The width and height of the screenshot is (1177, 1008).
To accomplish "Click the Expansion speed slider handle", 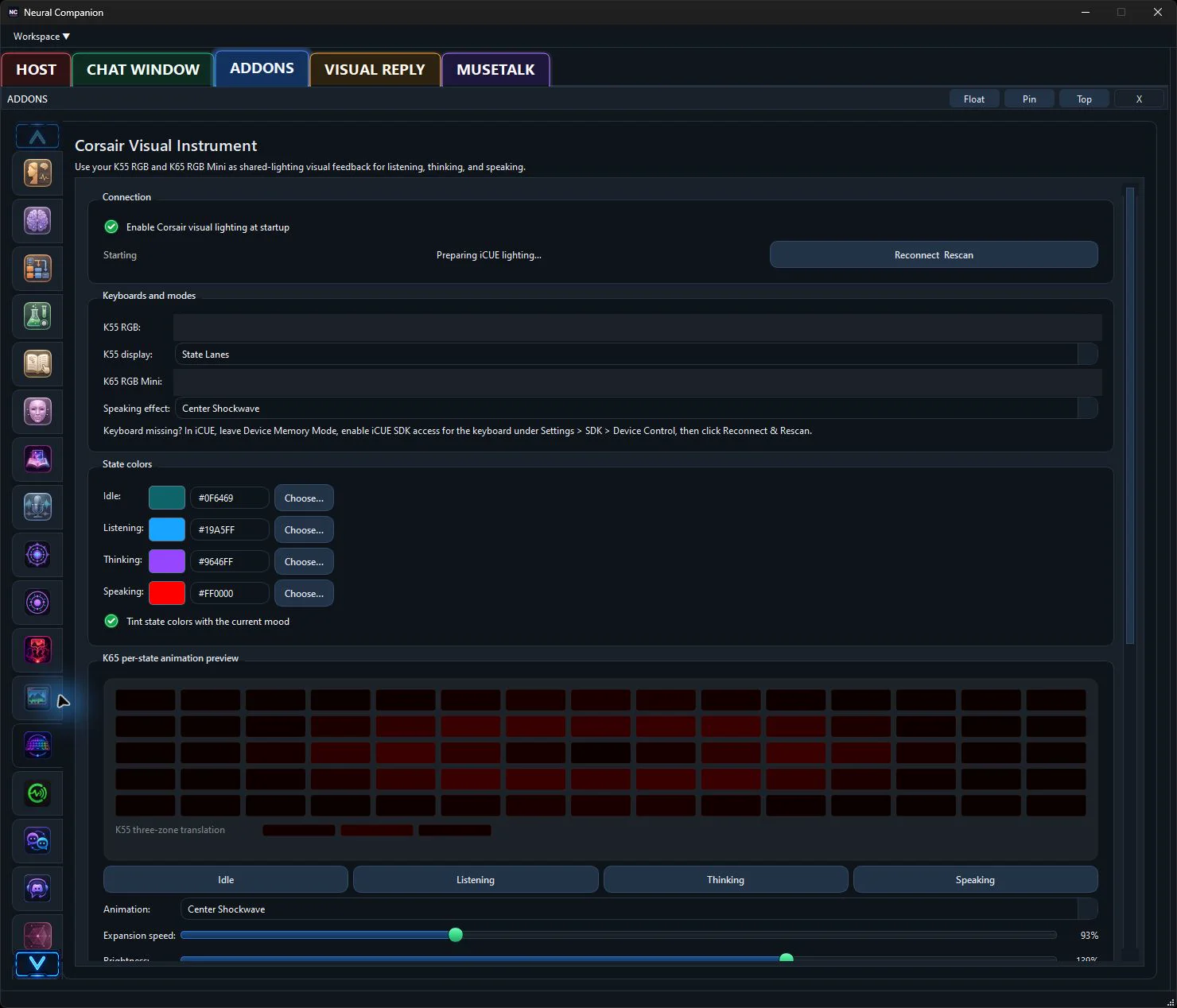I will tap(456, 935).
